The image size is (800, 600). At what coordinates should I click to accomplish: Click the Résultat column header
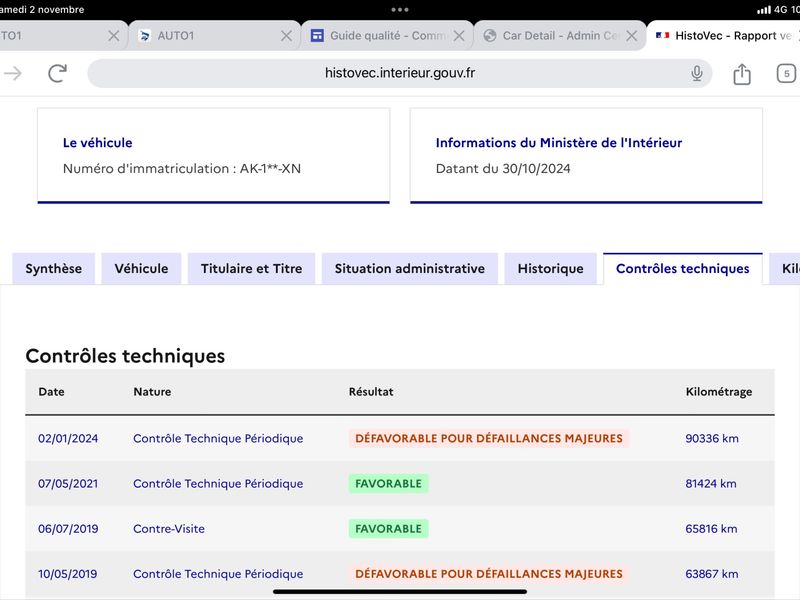pyautogui.click(x=371, y=392)
